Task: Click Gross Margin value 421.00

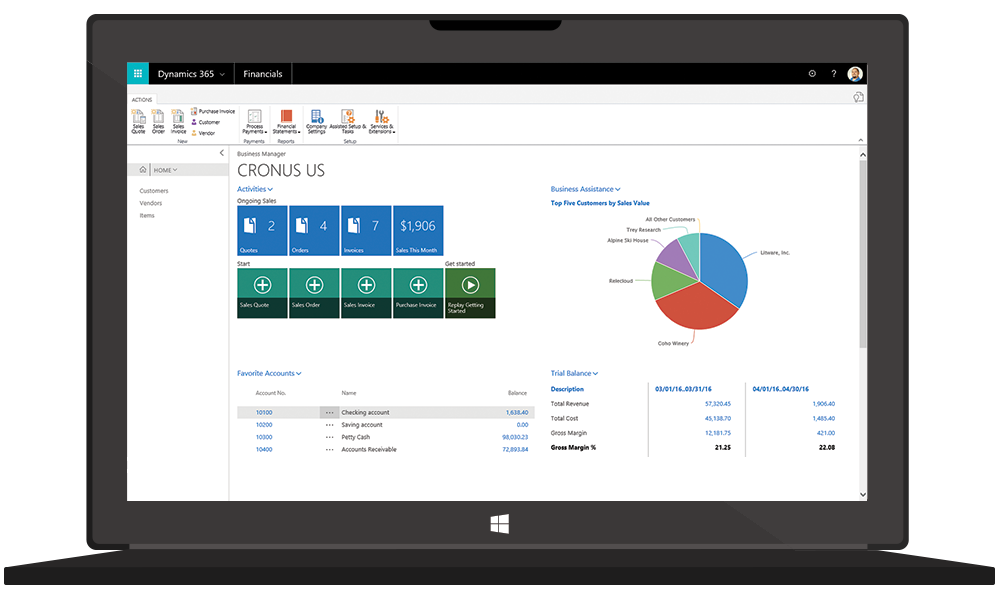Action: coord(826,433)
